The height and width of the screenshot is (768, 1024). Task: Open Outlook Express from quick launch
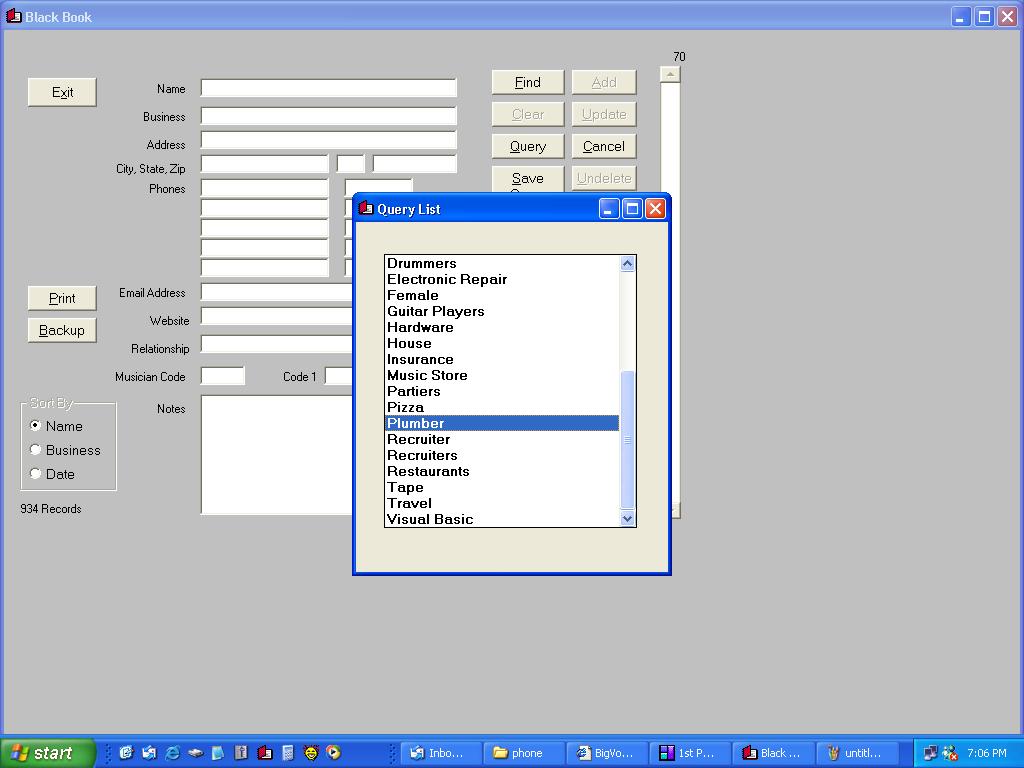149,753
